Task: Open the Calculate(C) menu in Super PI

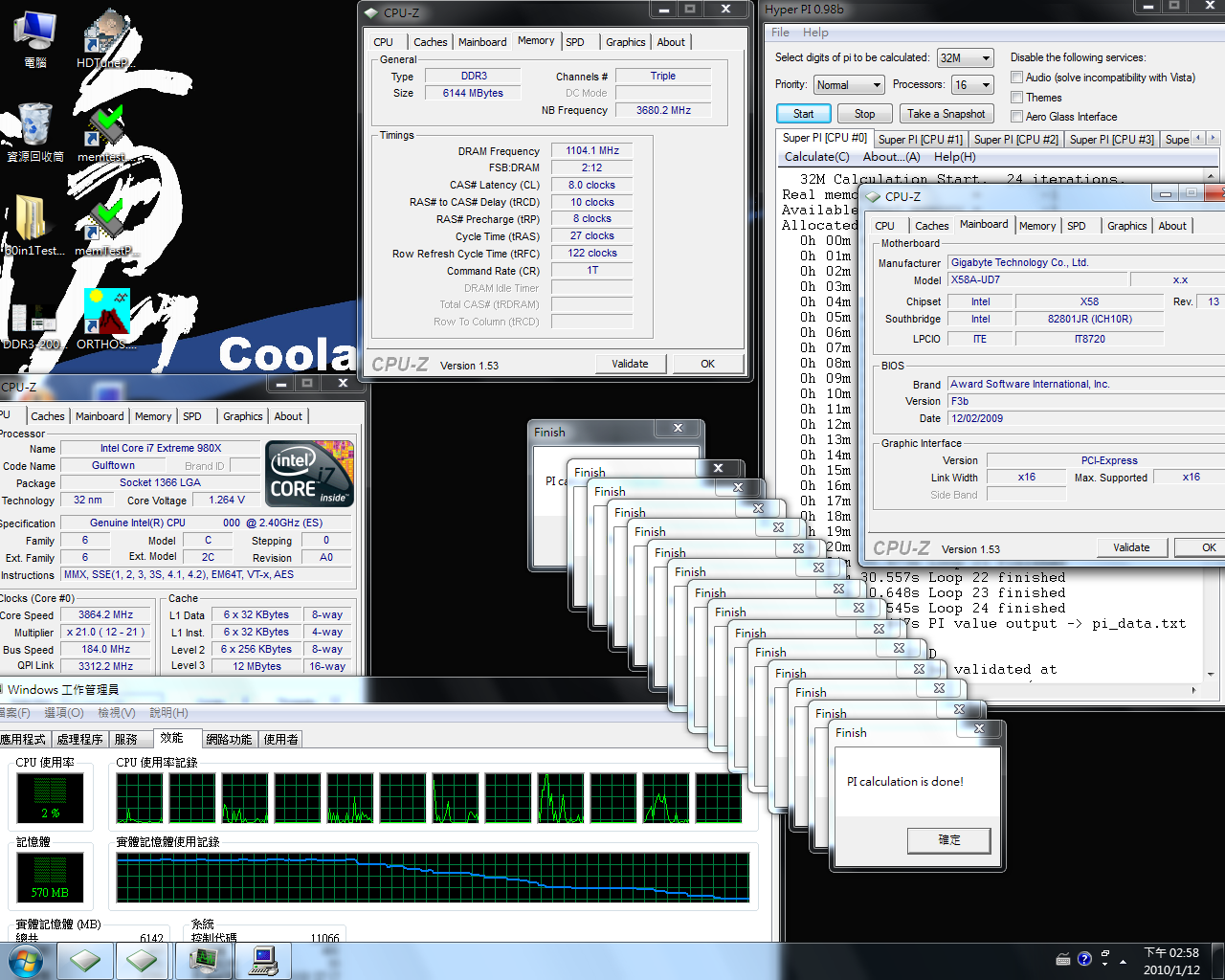Action: pos(816,157)
